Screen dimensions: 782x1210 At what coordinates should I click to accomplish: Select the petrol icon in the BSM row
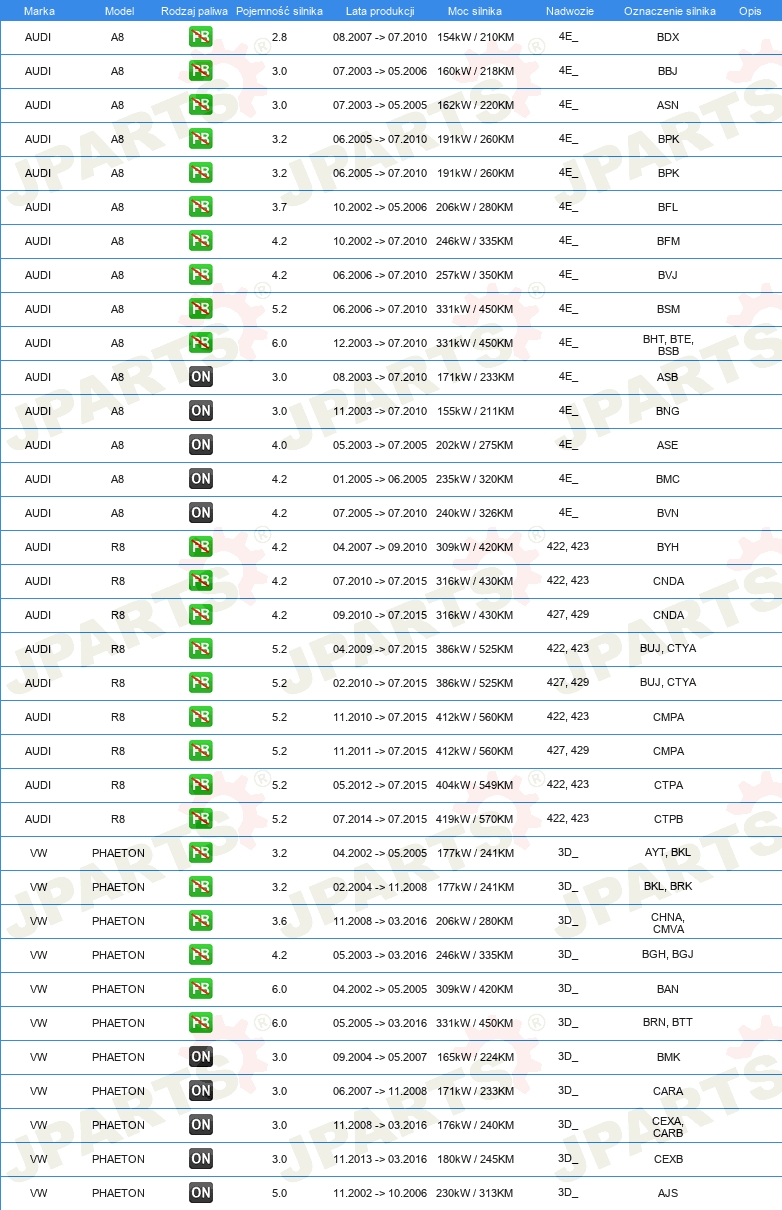(201, 309)
